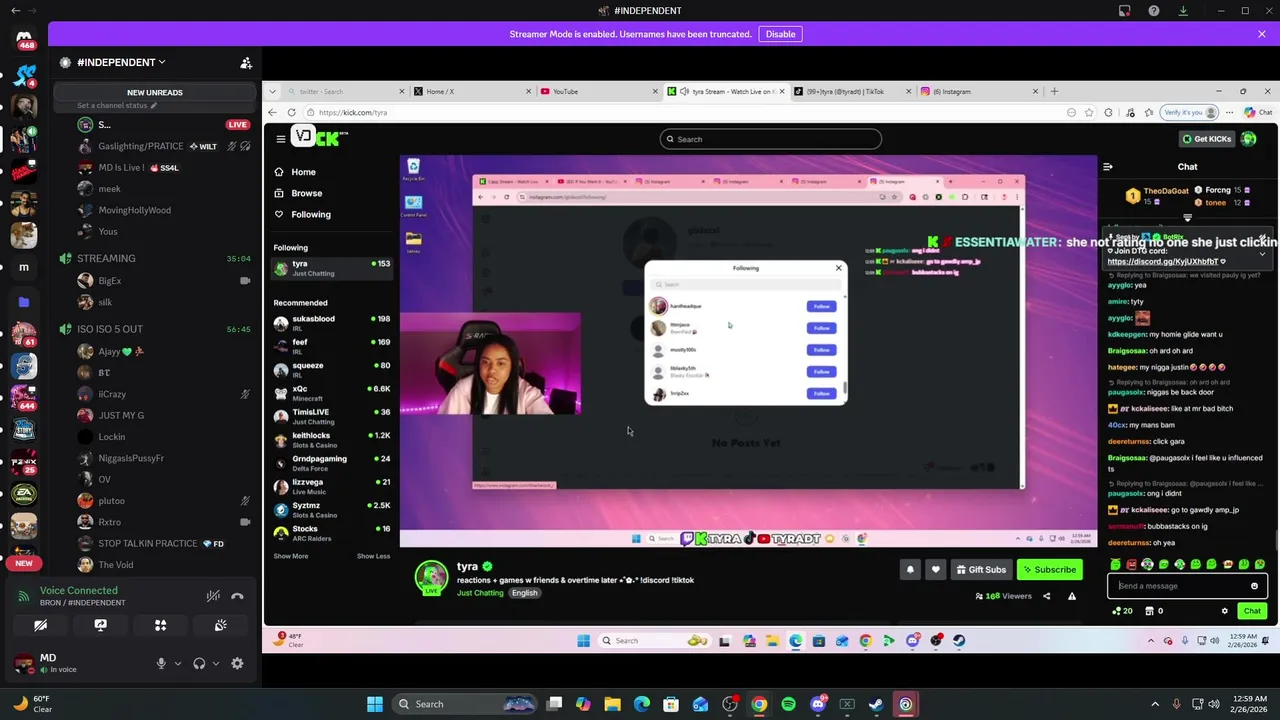This screenshot has width=1280, height=720.
Task: Go to Kick Home in sidebar
Action: click(303, 172)
